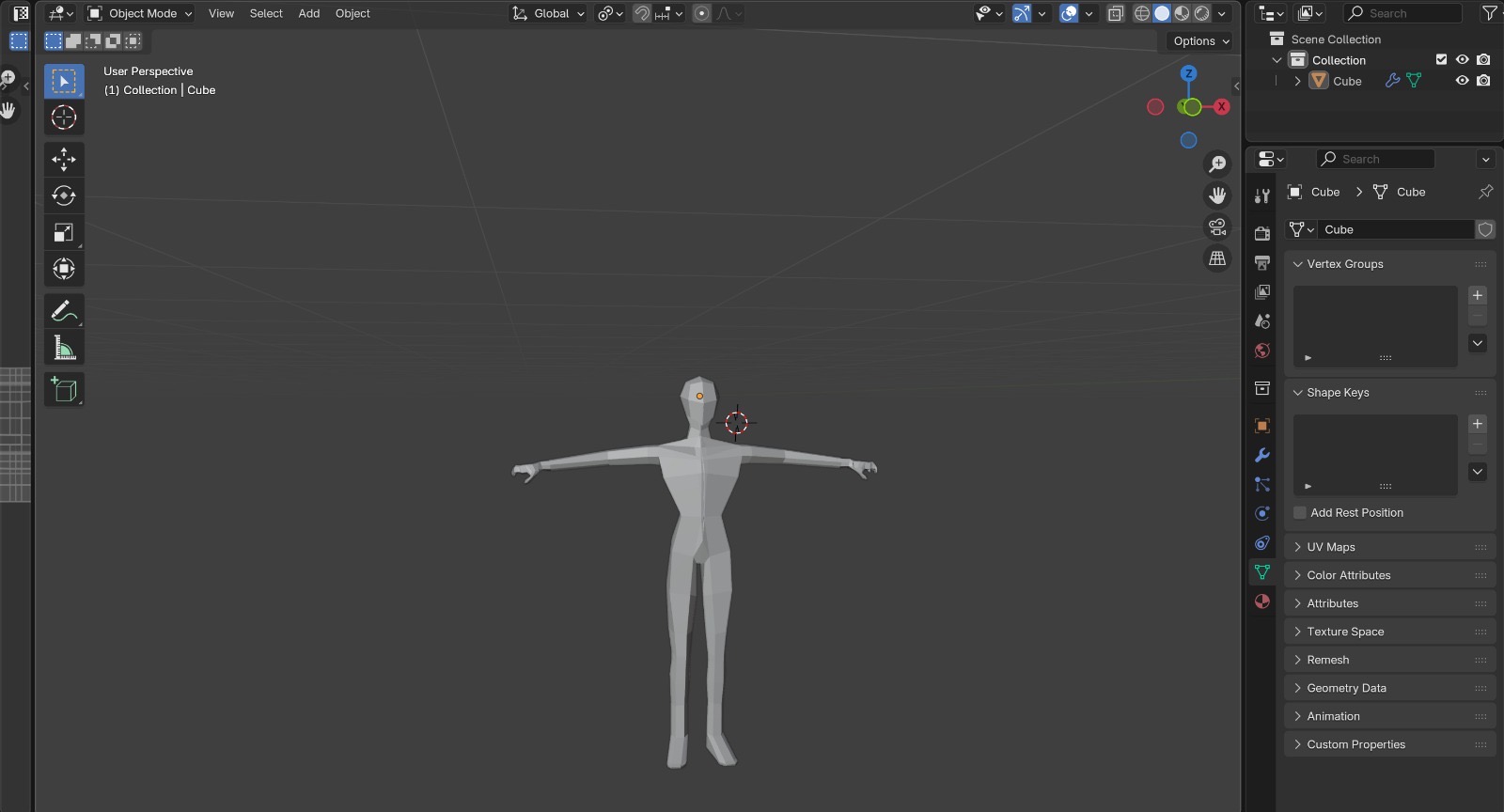Open the Select menu
1504x812 pixels.
(266, 13)
